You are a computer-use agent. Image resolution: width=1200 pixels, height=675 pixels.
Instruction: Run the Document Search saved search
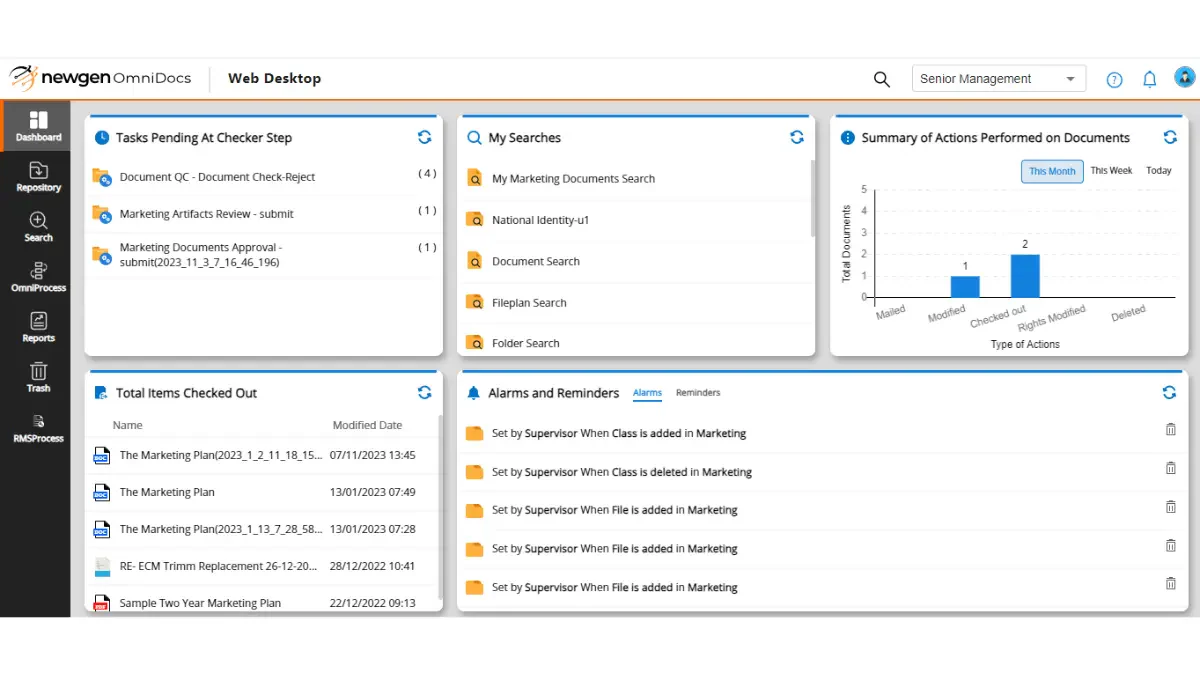tap(535, 261)
